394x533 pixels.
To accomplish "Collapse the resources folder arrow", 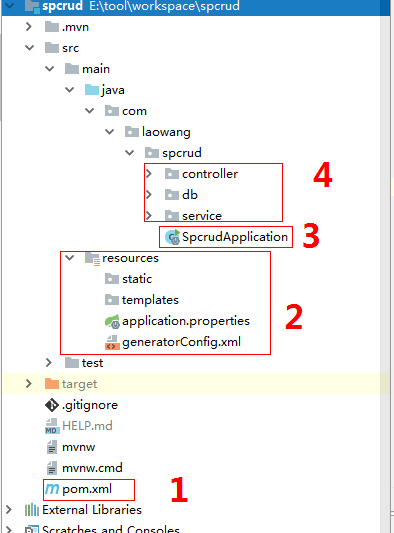I will (70, 258).
